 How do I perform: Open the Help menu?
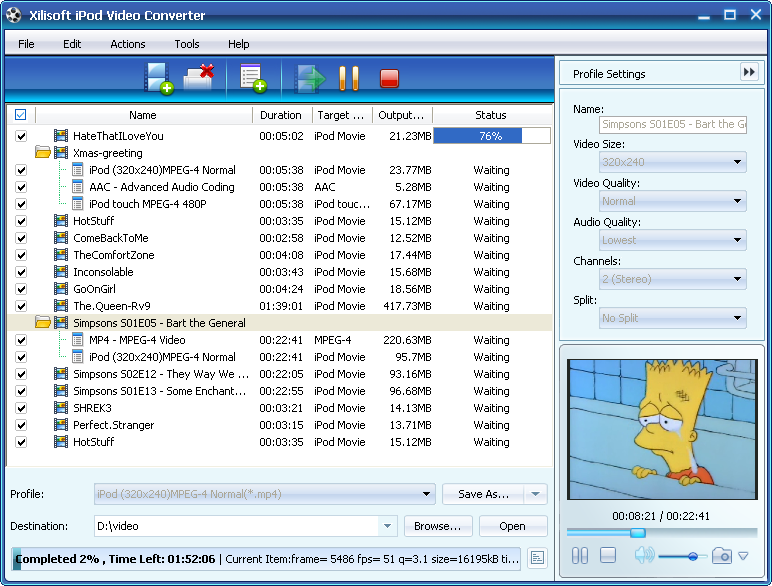238,44
